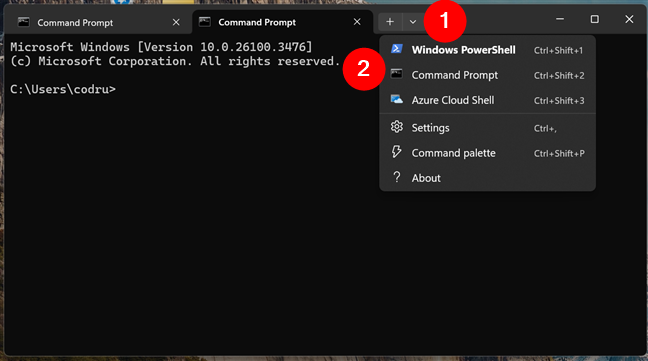Click the second tab's terminal icon
Viewport: 648px width, 361px height.
[x=205, y=22]
